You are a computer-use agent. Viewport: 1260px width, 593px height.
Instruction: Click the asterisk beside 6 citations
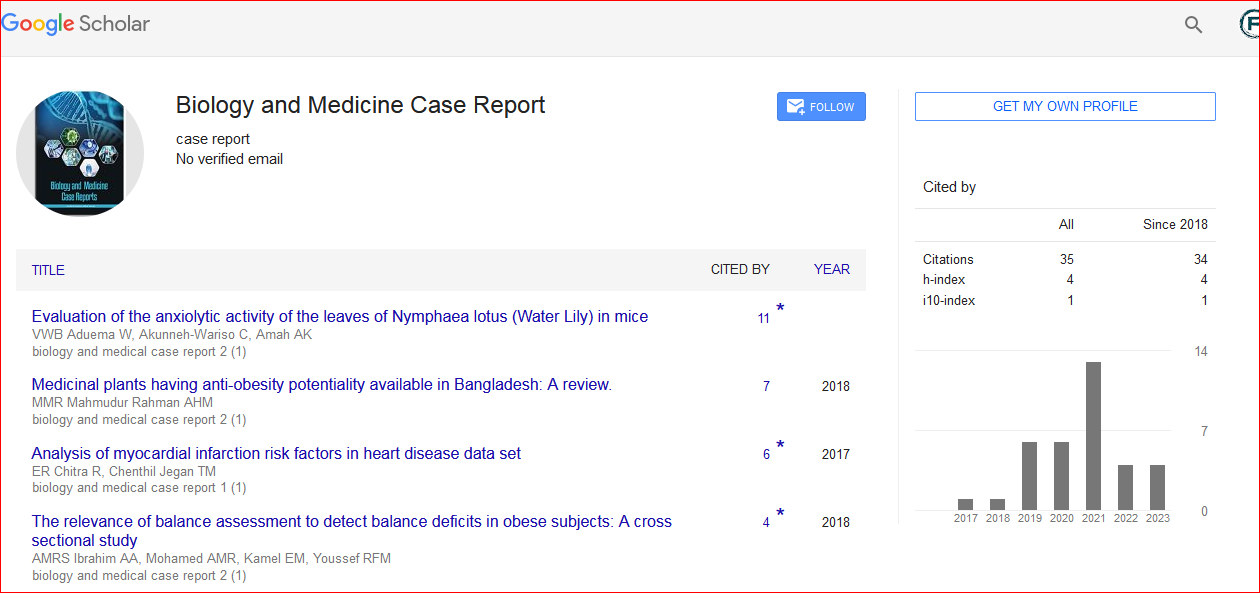tap(780, 445)
